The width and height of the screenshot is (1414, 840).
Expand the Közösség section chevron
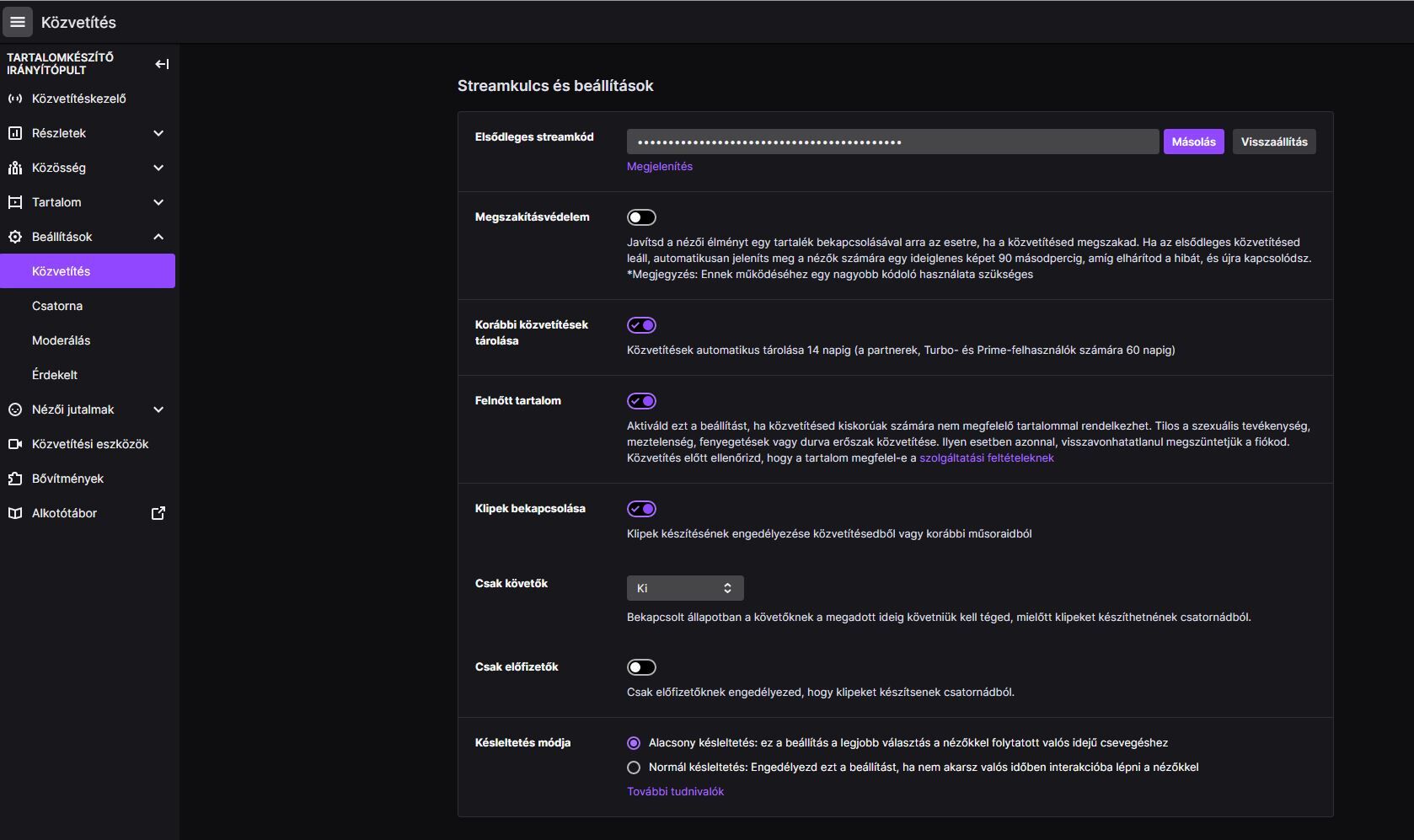158,168
